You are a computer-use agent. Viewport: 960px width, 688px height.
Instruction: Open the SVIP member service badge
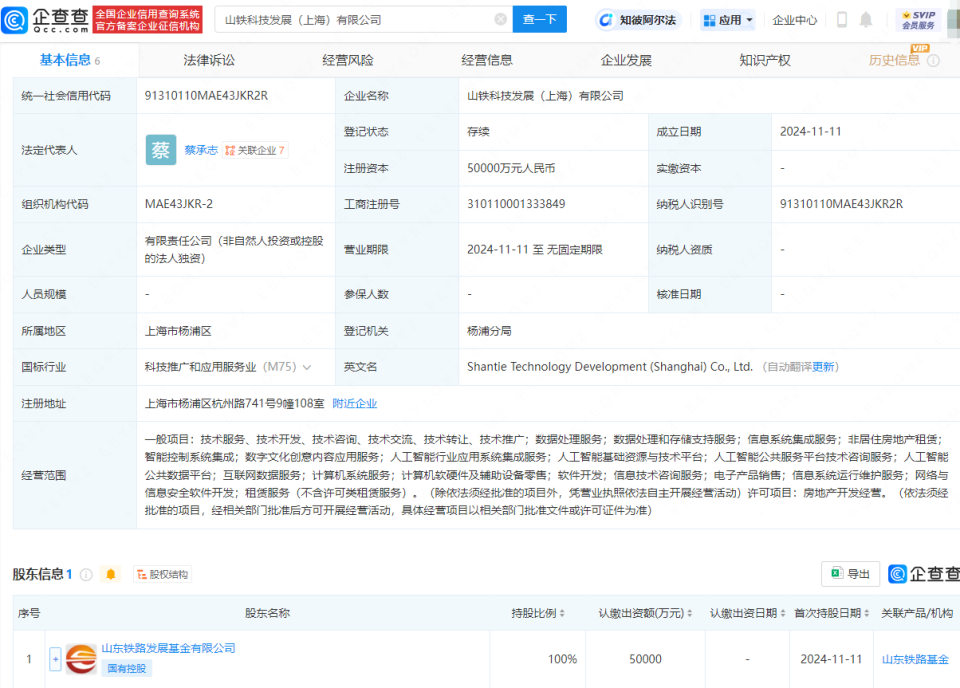pos(918,20)
